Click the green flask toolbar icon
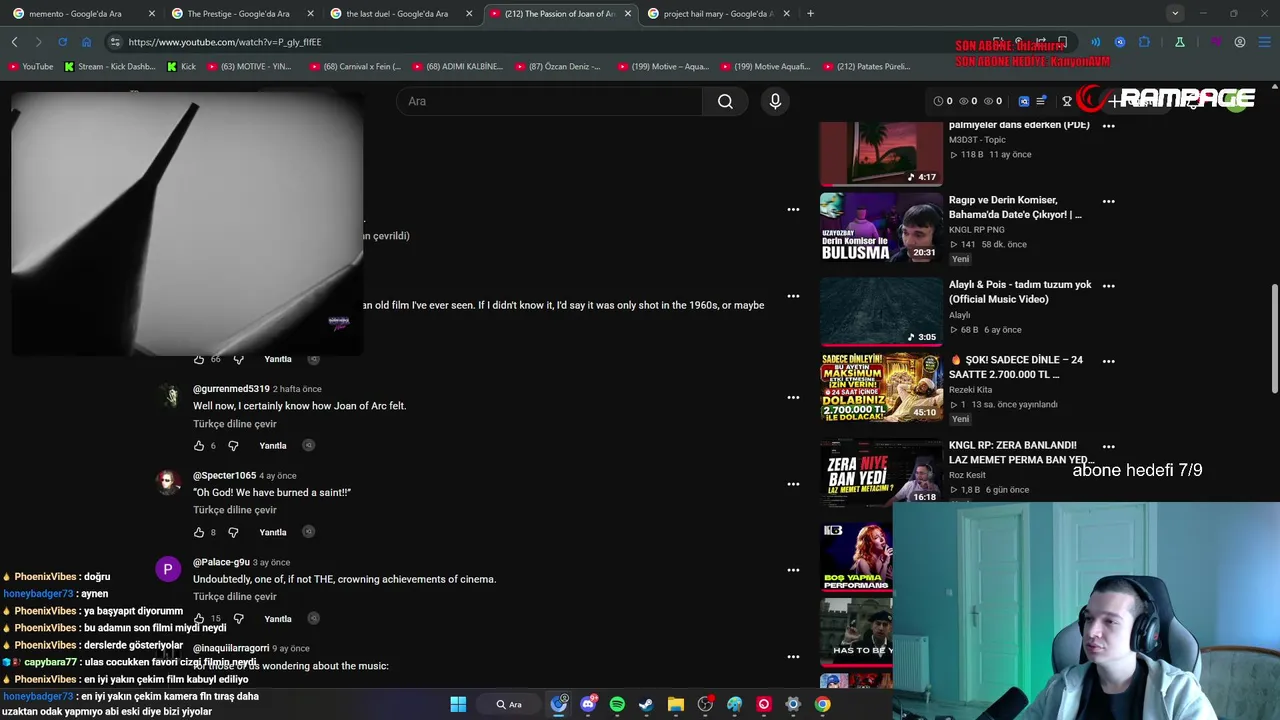The height and width of the screenshot is (720, 1280). pos(1180,42)
